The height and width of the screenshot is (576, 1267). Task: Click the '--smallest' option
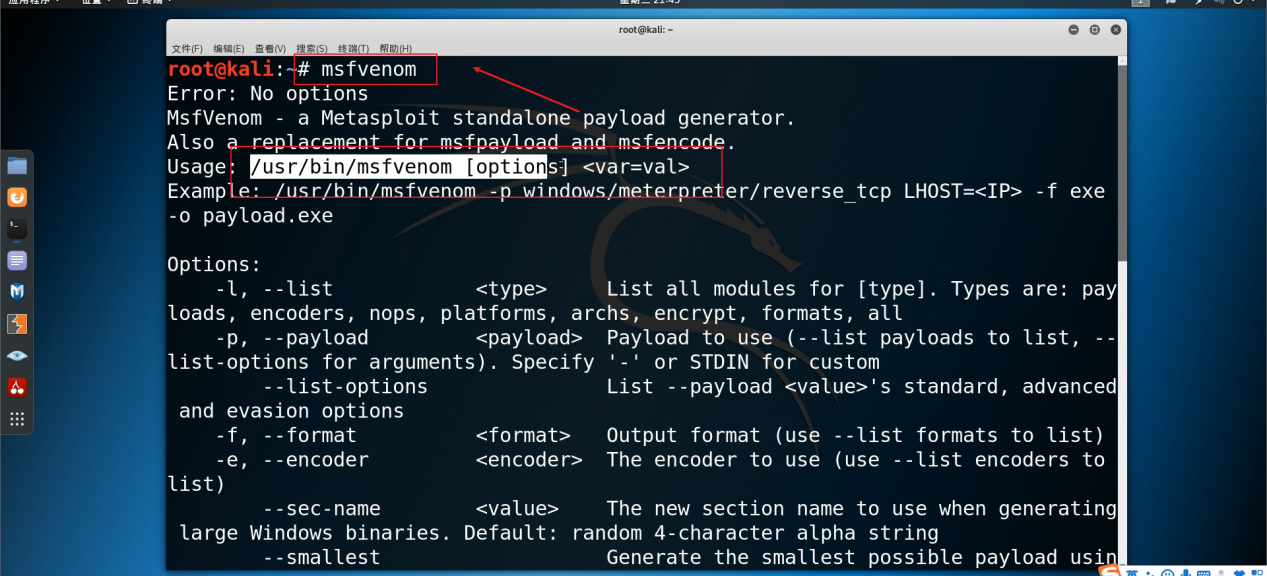pyautogui.click(x=321, y=558)
